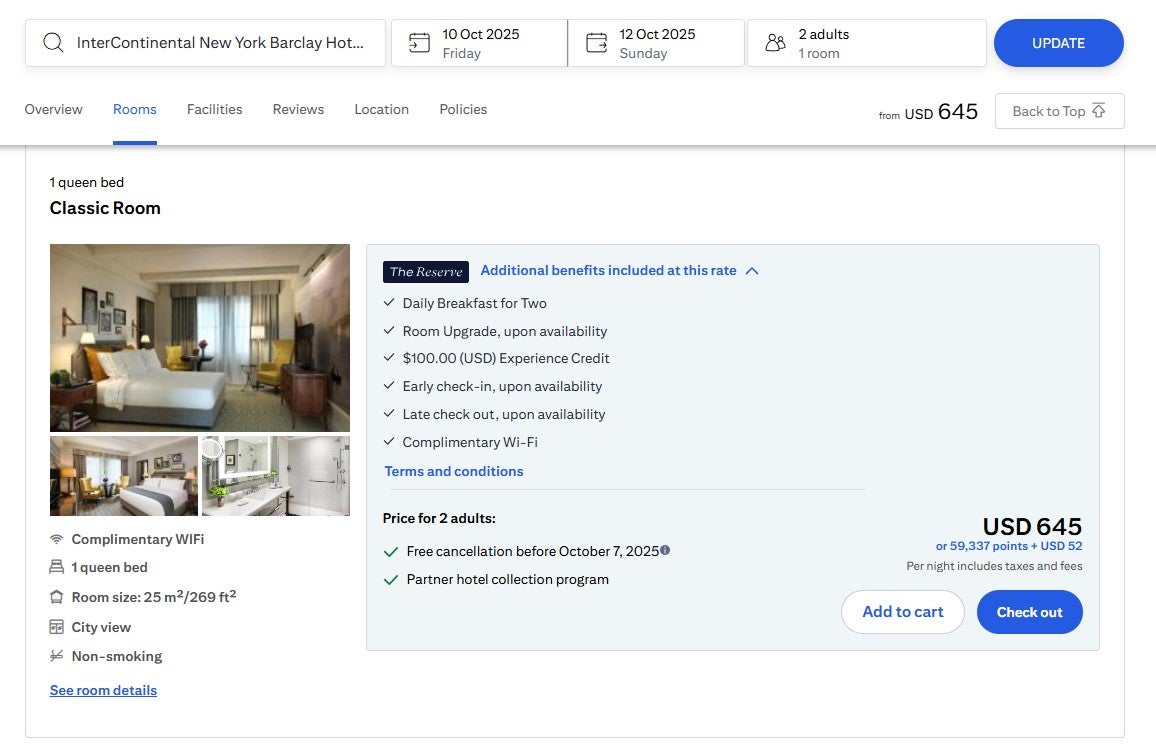Click the hotel name search field

click(205, 43)
